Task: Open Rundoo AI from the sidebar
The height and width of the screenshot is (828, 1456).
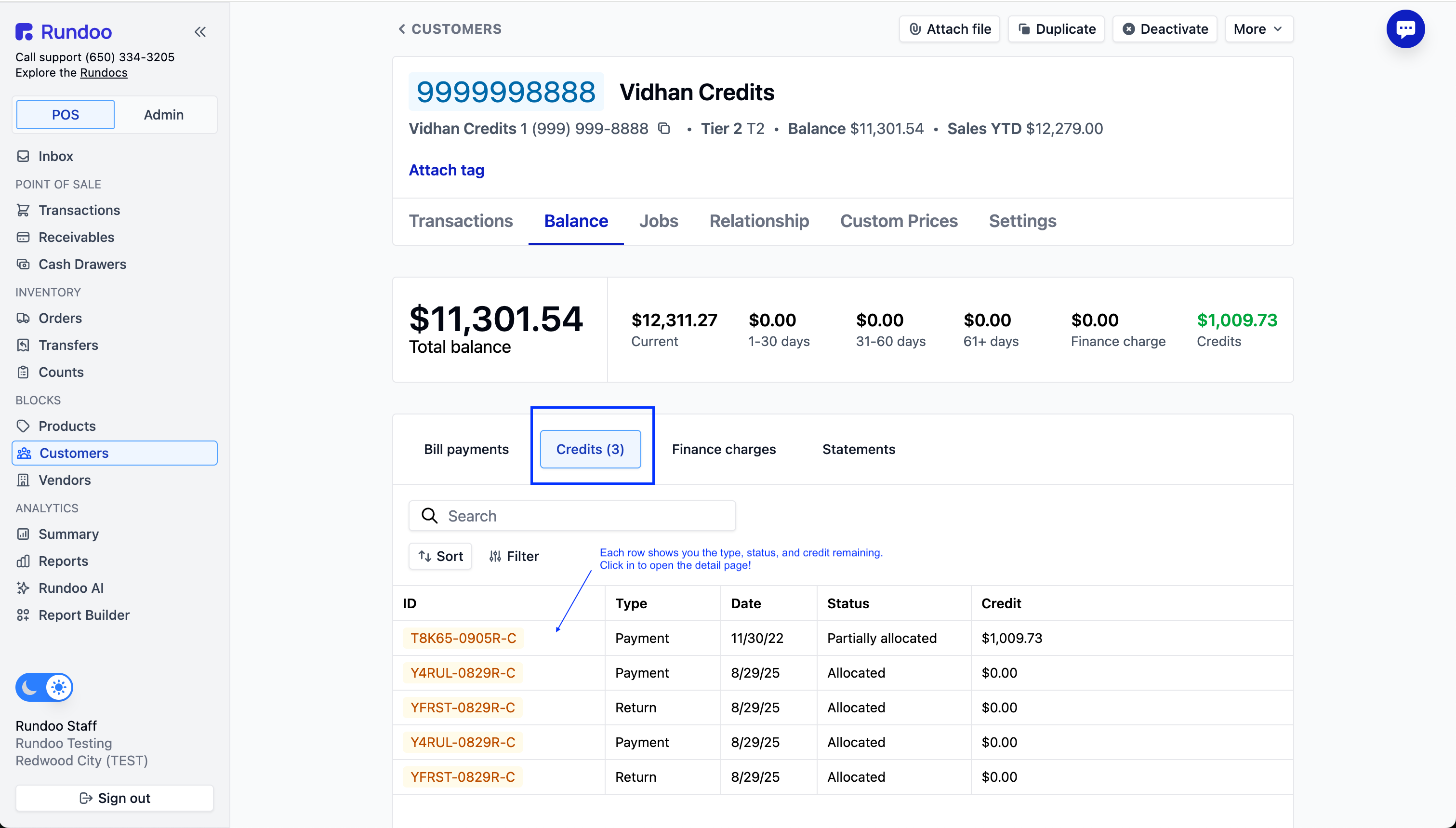Action: [x=70, y=588]
